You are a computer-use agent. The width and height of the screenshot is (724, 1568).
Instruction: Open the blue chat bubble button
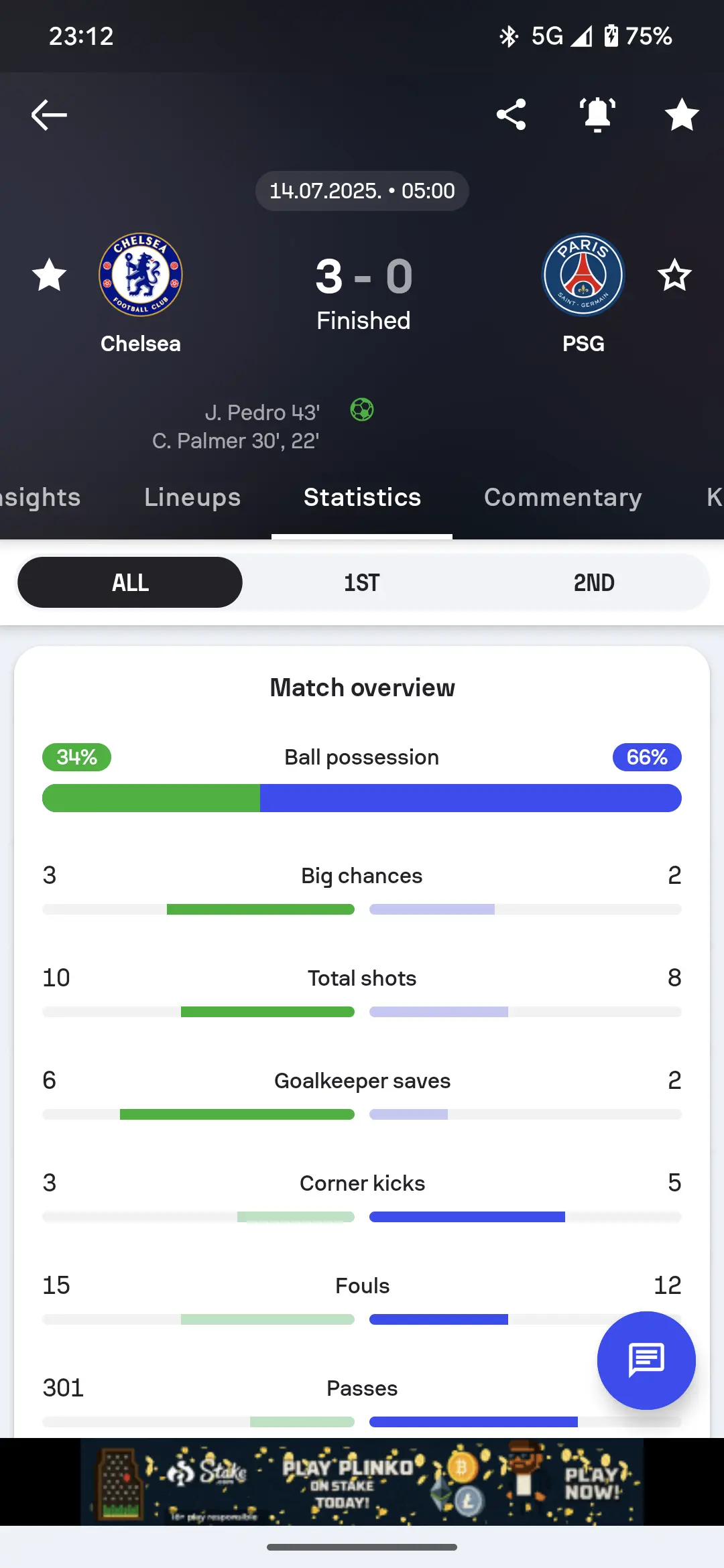pos(646,1360)
